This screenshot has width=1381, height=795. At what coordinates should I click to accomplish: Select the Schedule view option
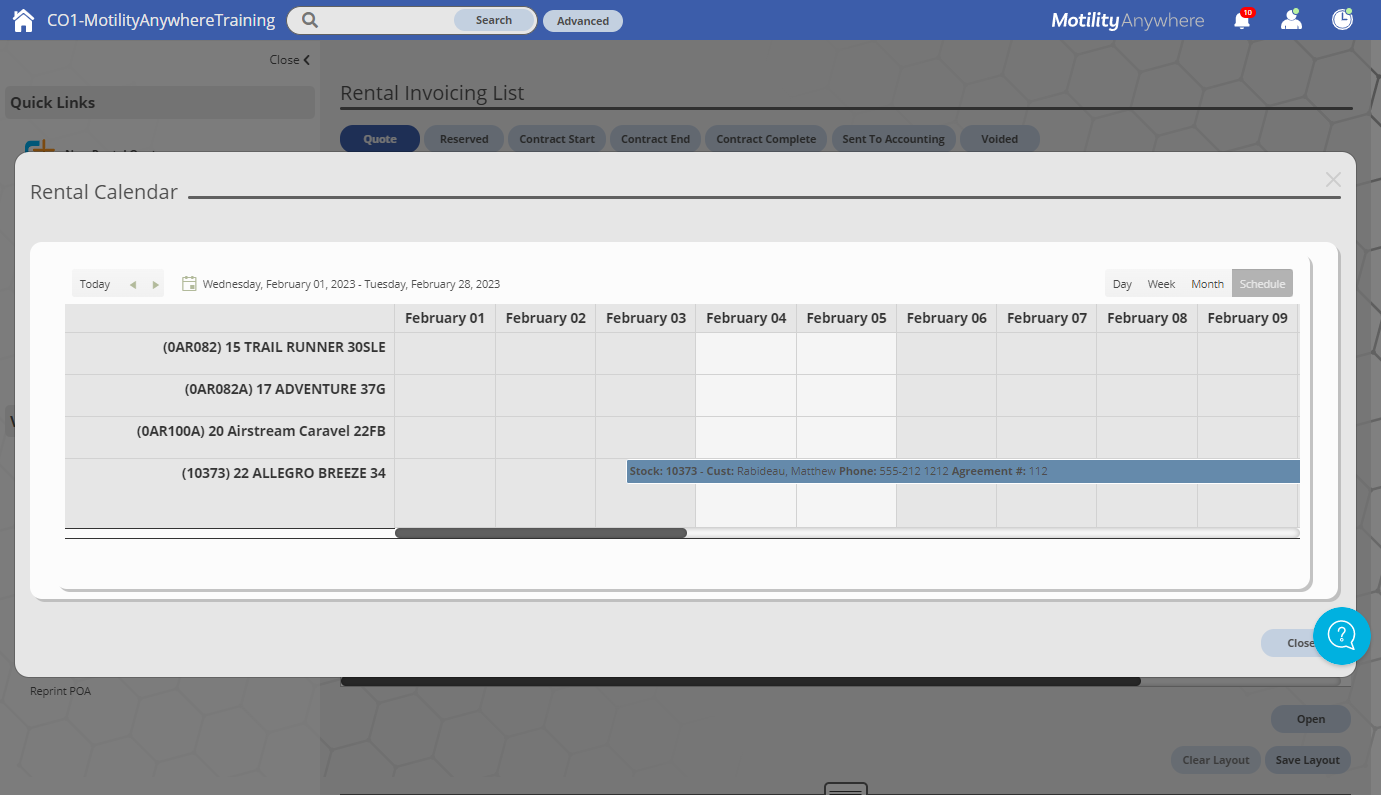tap(1262, 284)
